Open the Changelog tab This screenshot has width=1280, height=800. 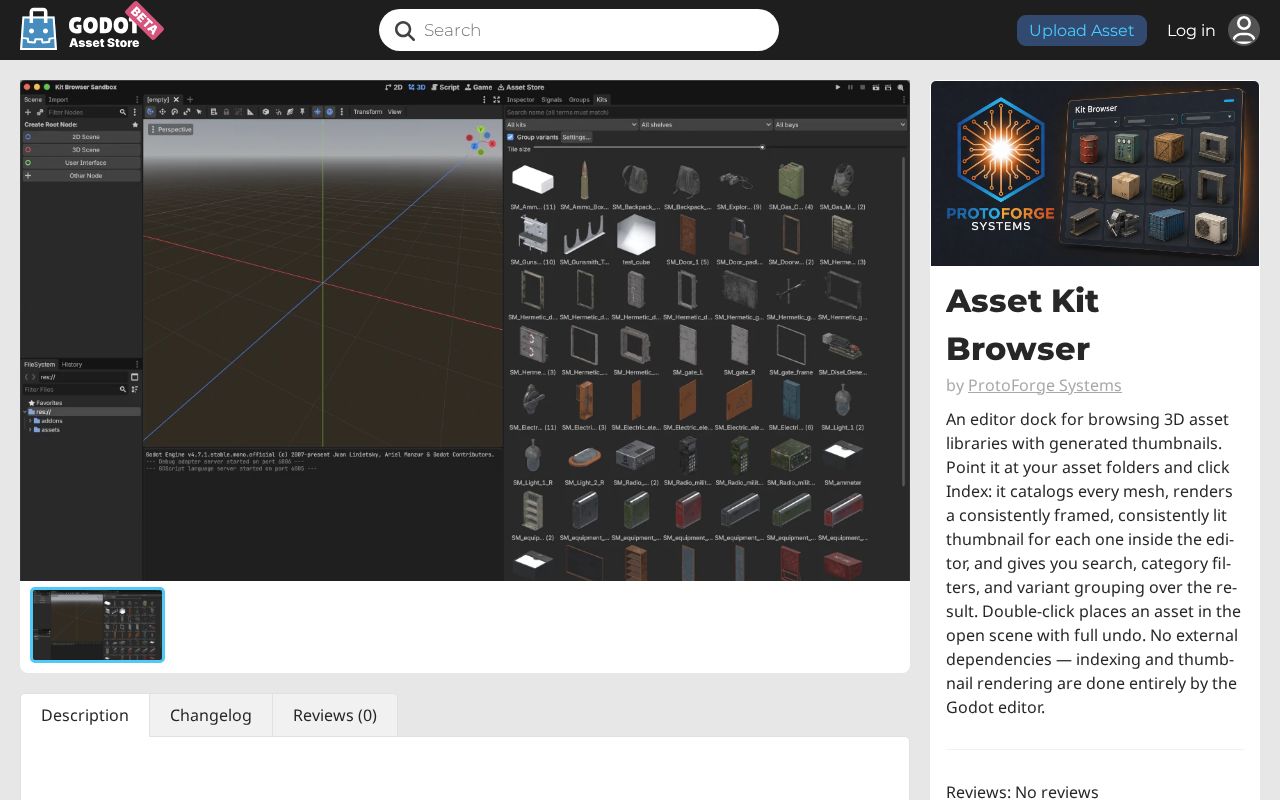pyautogui.click(x=211, y=715)
